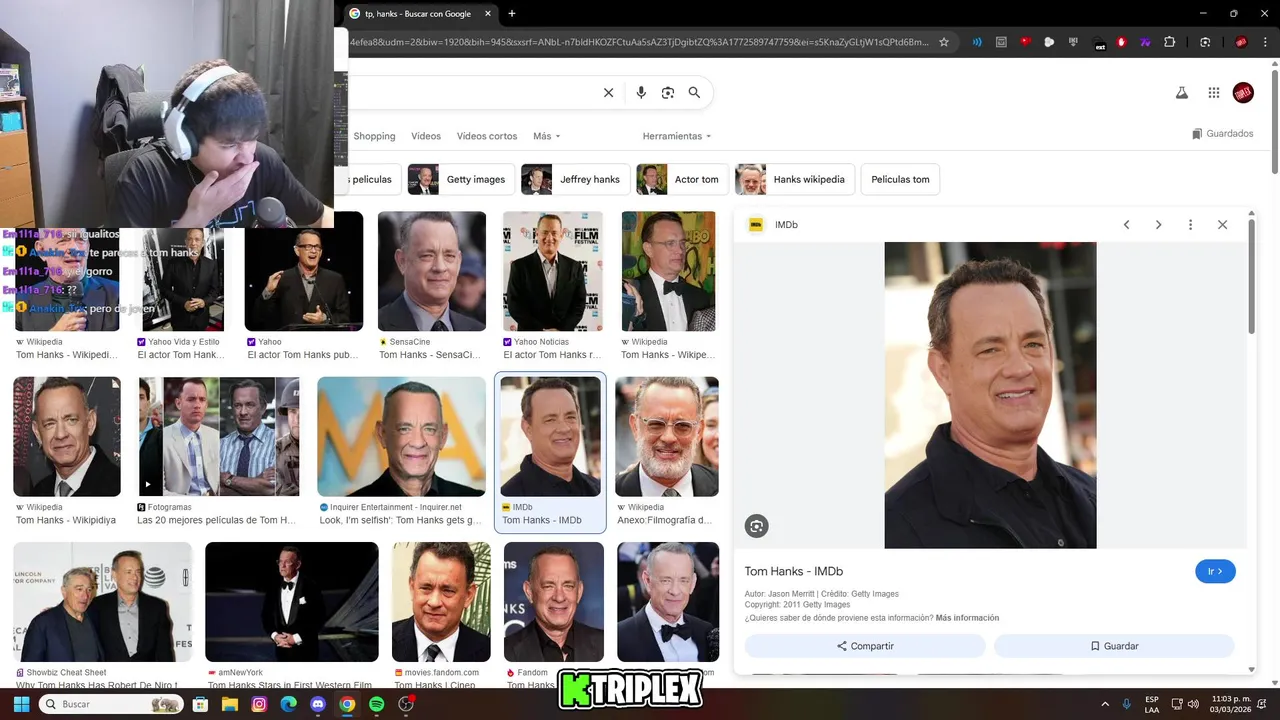Image resolution: width=1280 pixels, height=720 pixels.
Task: Filter by Jeffrey hanks chip
Action: [575, 180]
